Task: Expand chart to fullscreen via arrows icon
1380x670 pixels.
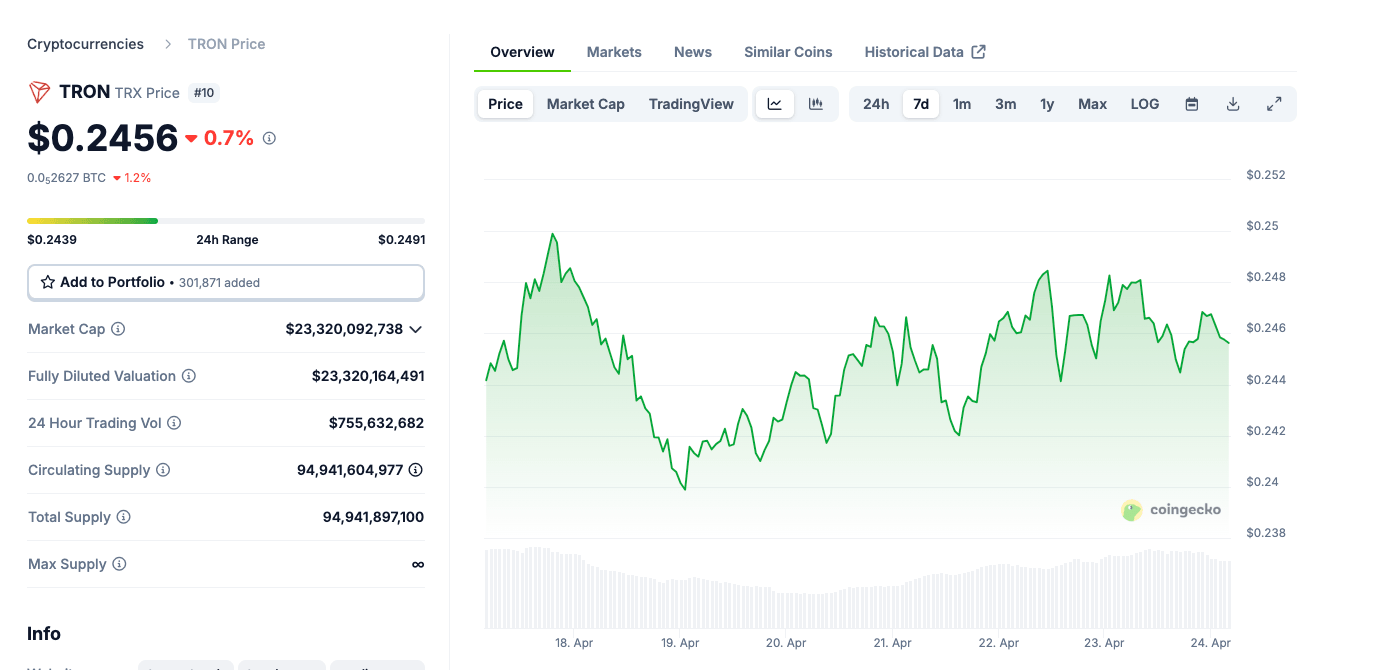Action: click(x=1275, y=103)
